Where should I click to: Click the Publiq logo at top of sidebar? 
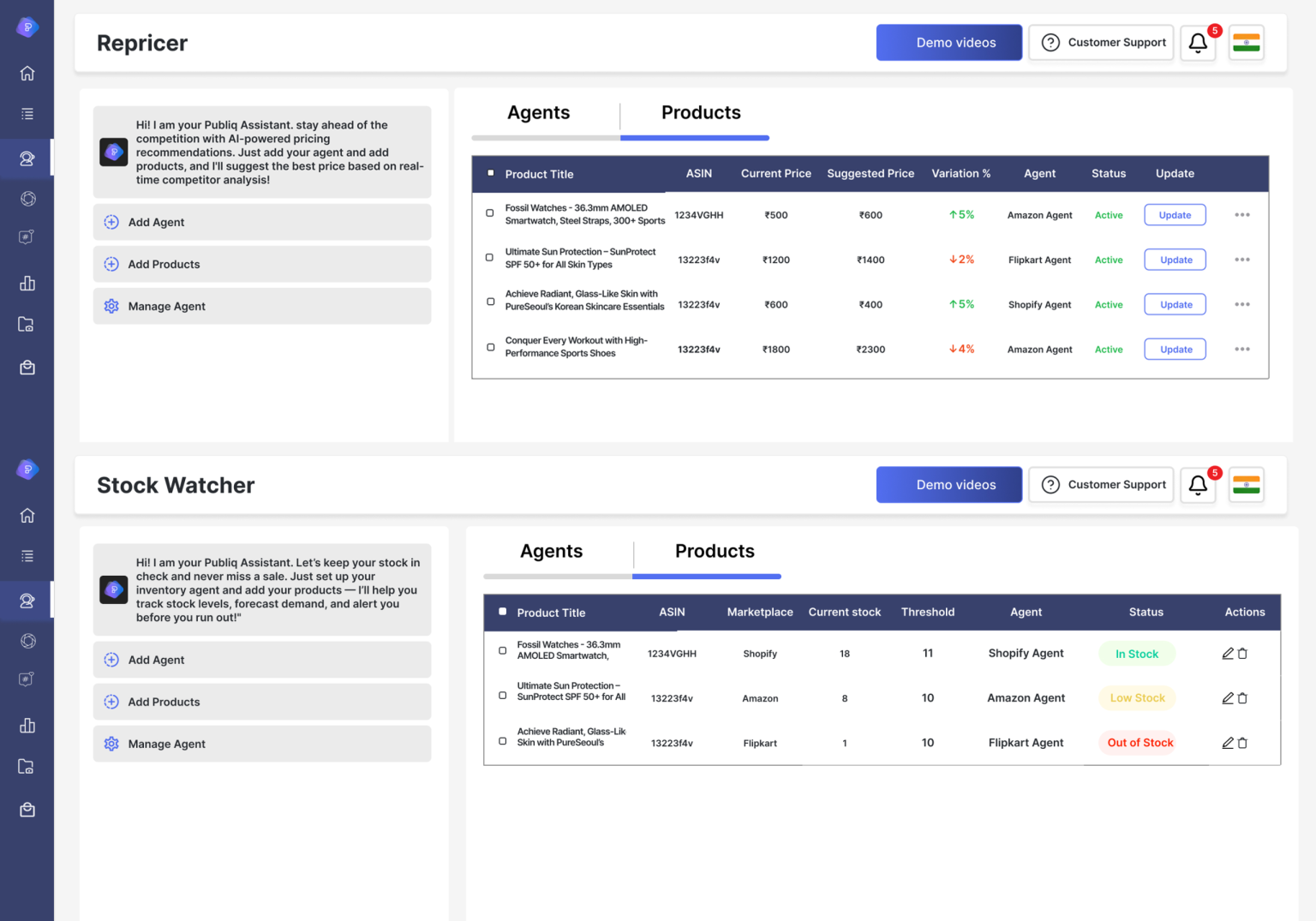coord(27,27)
